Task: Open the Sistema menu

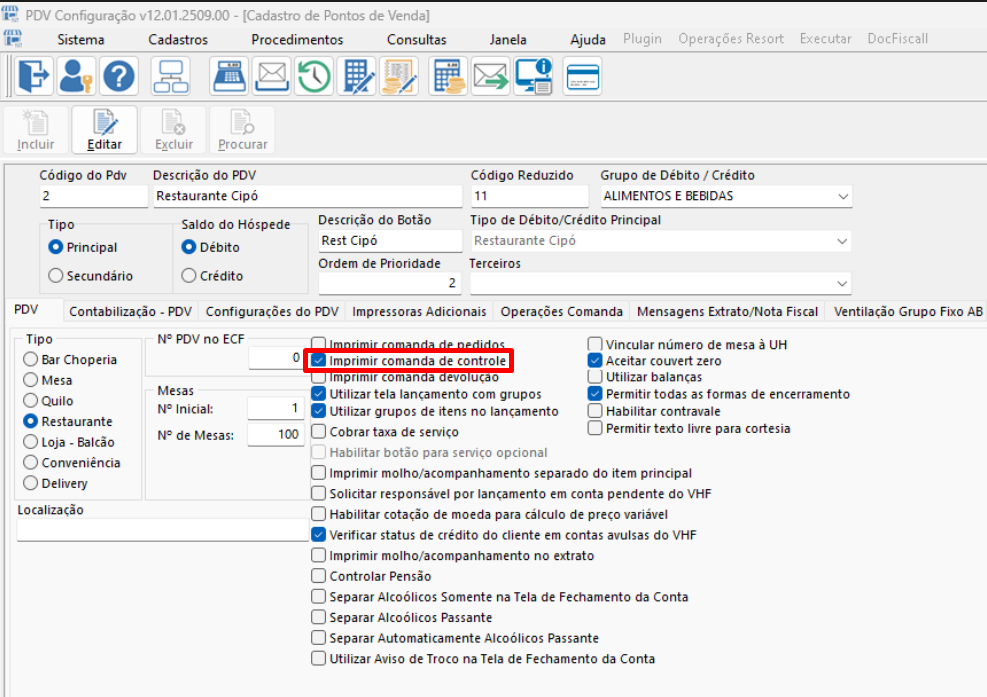Action: 81,39
